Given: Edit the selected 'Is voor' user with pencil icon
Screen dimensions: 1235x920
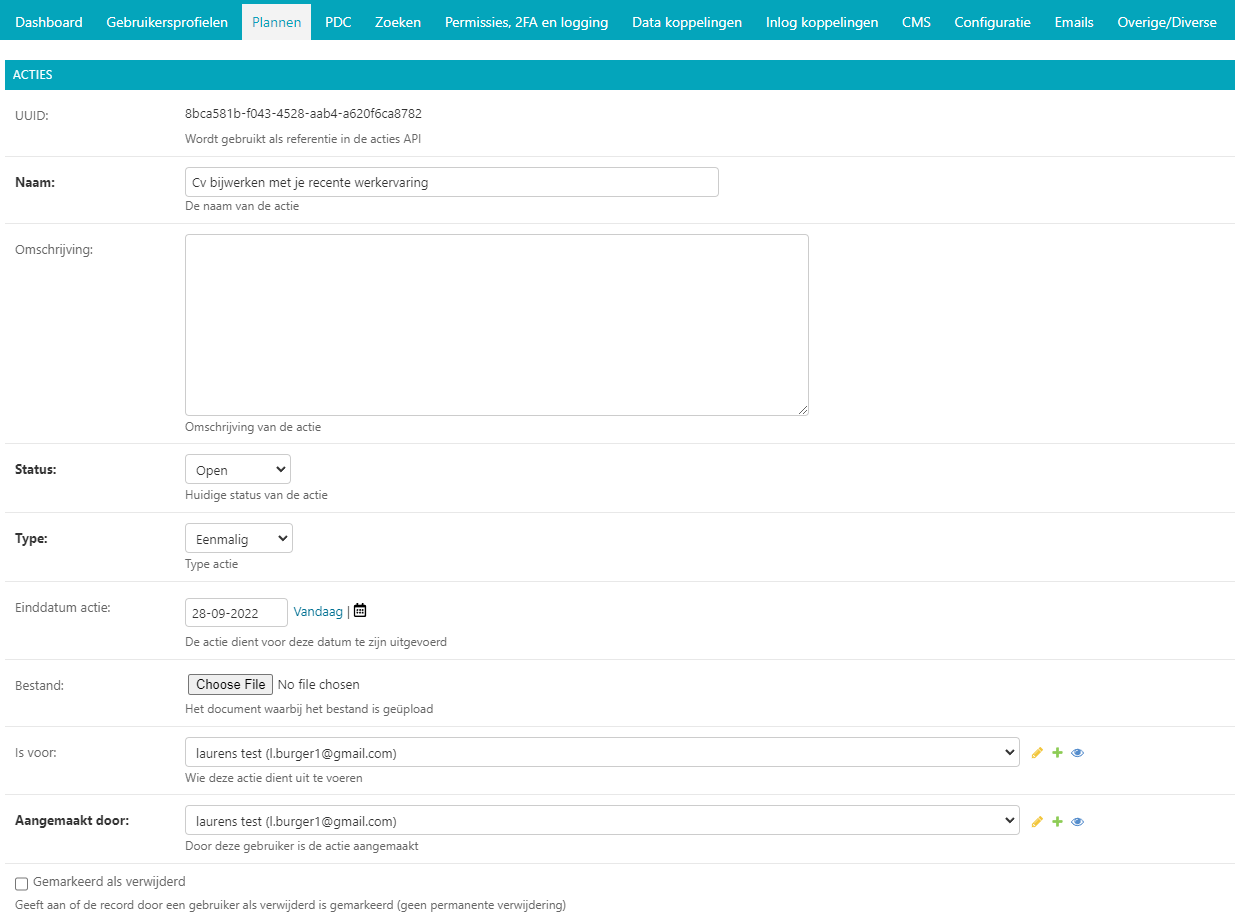Looking at the screenshot, I should pos(1037,753).
